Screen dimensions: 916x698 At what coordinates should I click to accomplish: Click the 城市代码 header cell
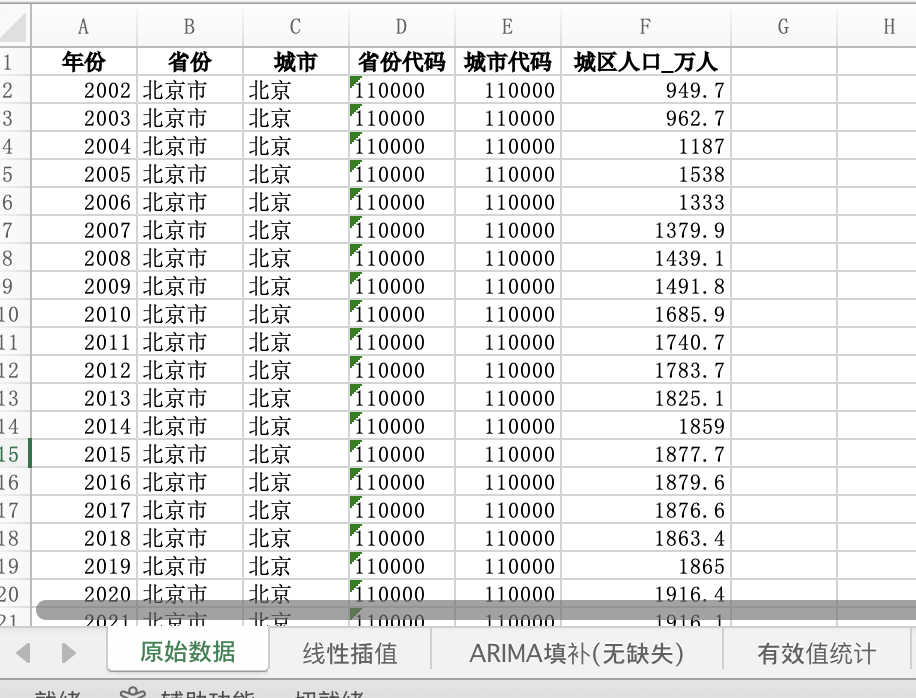(508, 61)
